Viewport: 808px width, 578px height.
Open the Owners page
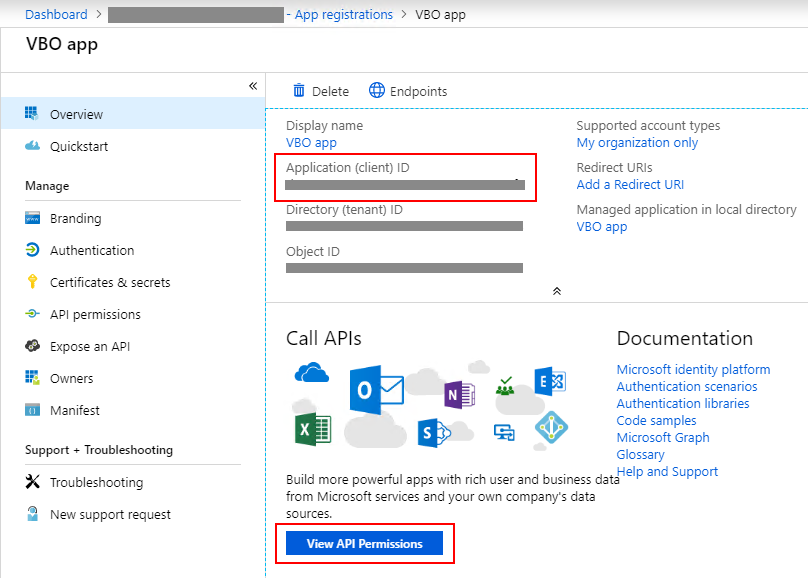point(73,378)
